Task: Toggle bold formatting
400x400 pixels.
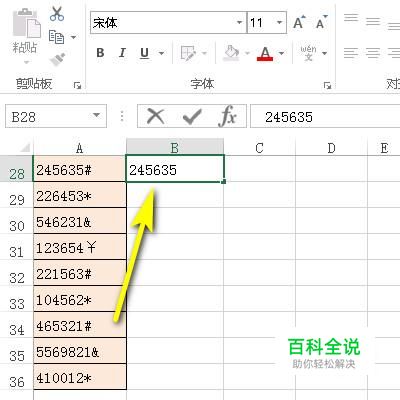Action: (100, 53)
